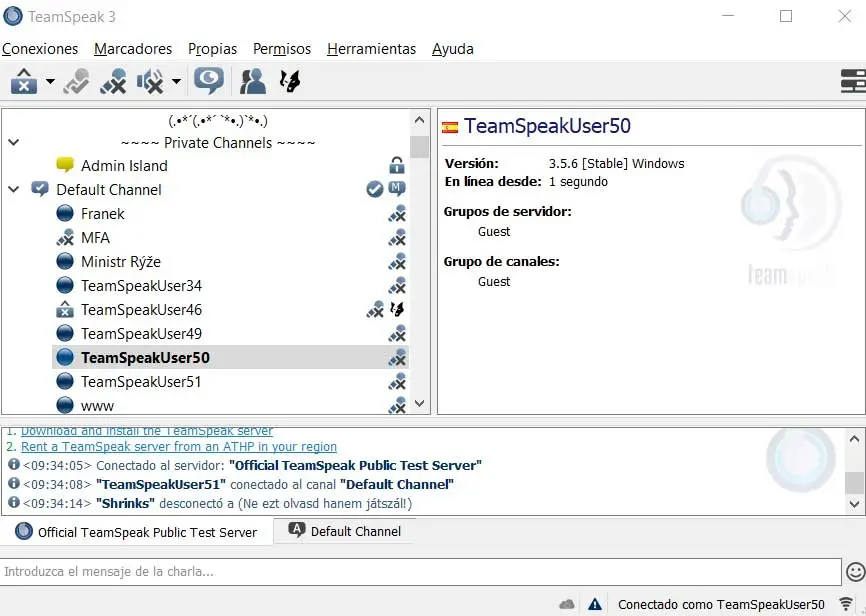Open the emoticon smiley picker
Viewport: 866px width, 616px height.
(x=856, y=572)
